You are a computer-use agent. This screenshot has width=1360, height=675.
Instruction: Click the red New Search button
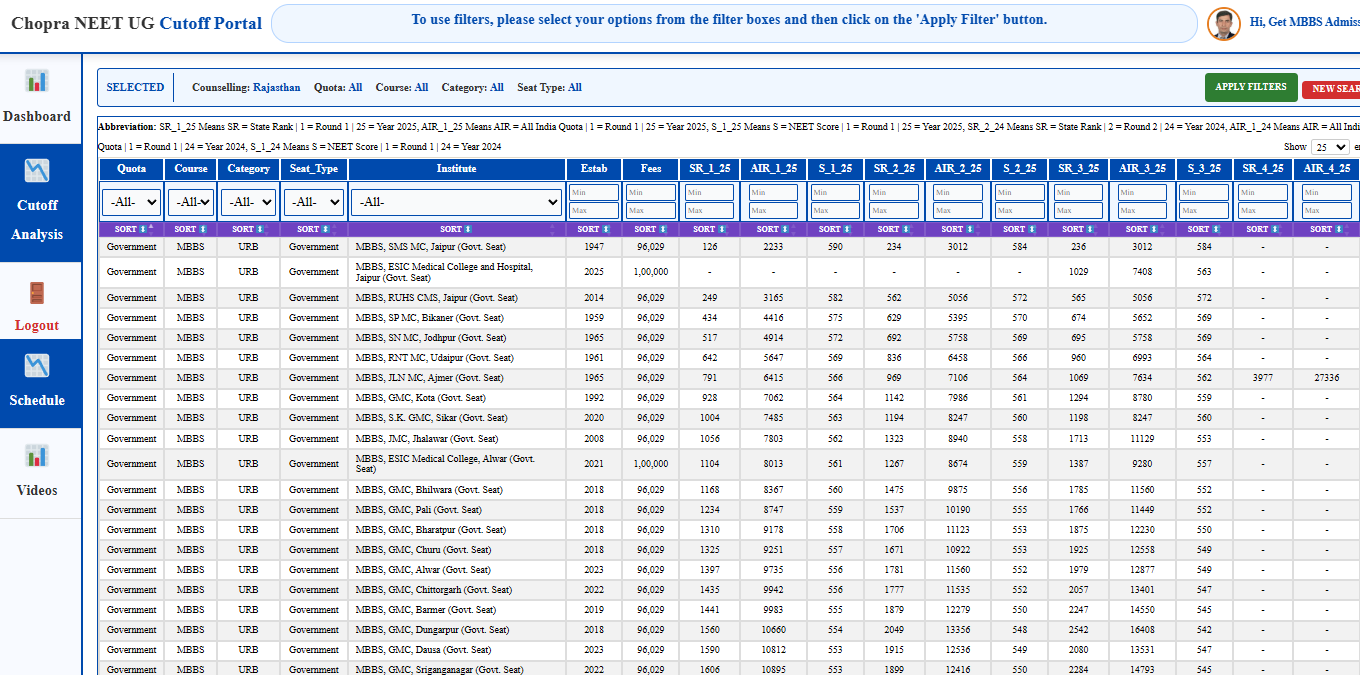[x=1332, y=89]
